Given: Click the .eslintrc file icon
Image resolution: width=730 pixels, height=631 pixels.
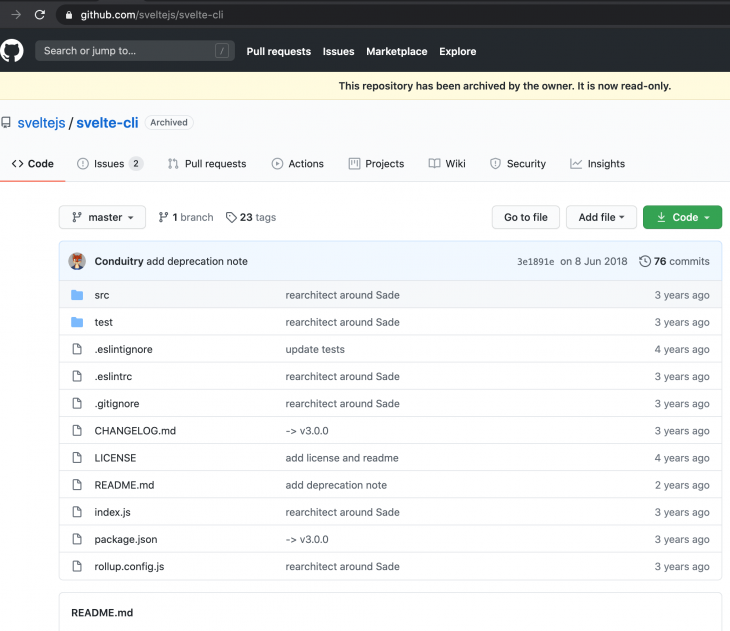Looking at the screenshot, I should coord(77,376).
